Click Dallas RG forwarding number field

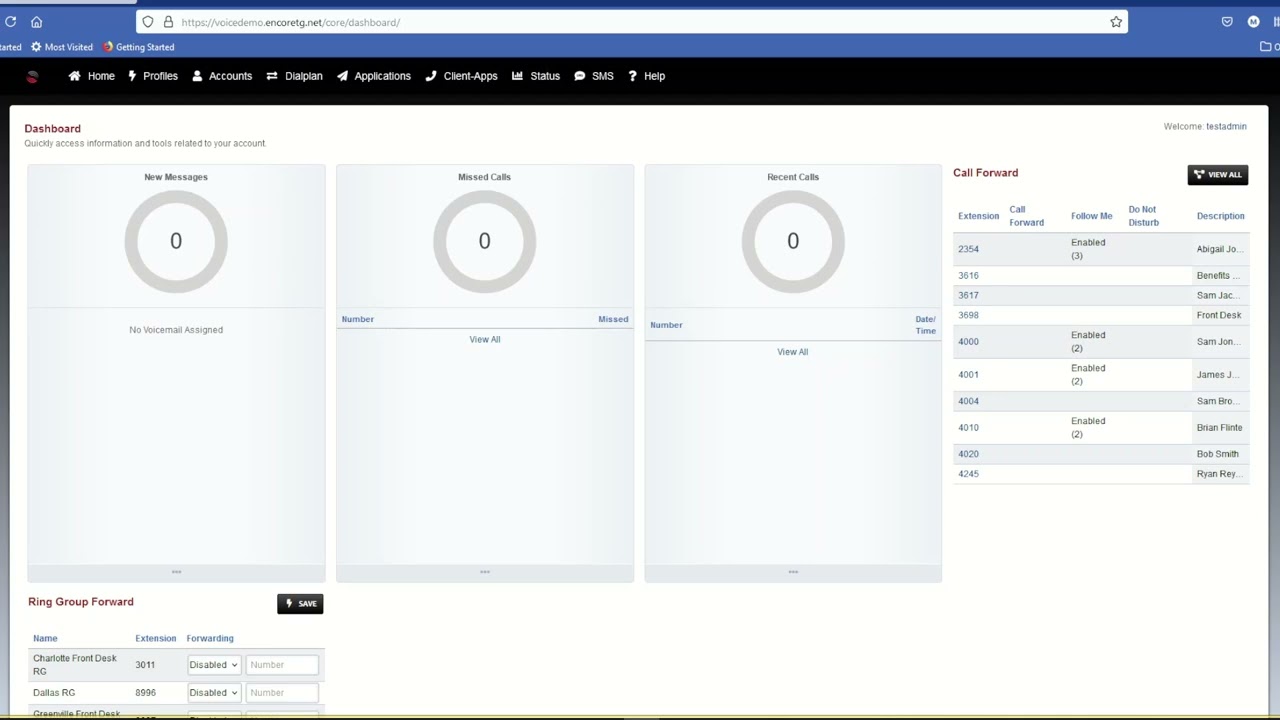(x=282, y=693)
